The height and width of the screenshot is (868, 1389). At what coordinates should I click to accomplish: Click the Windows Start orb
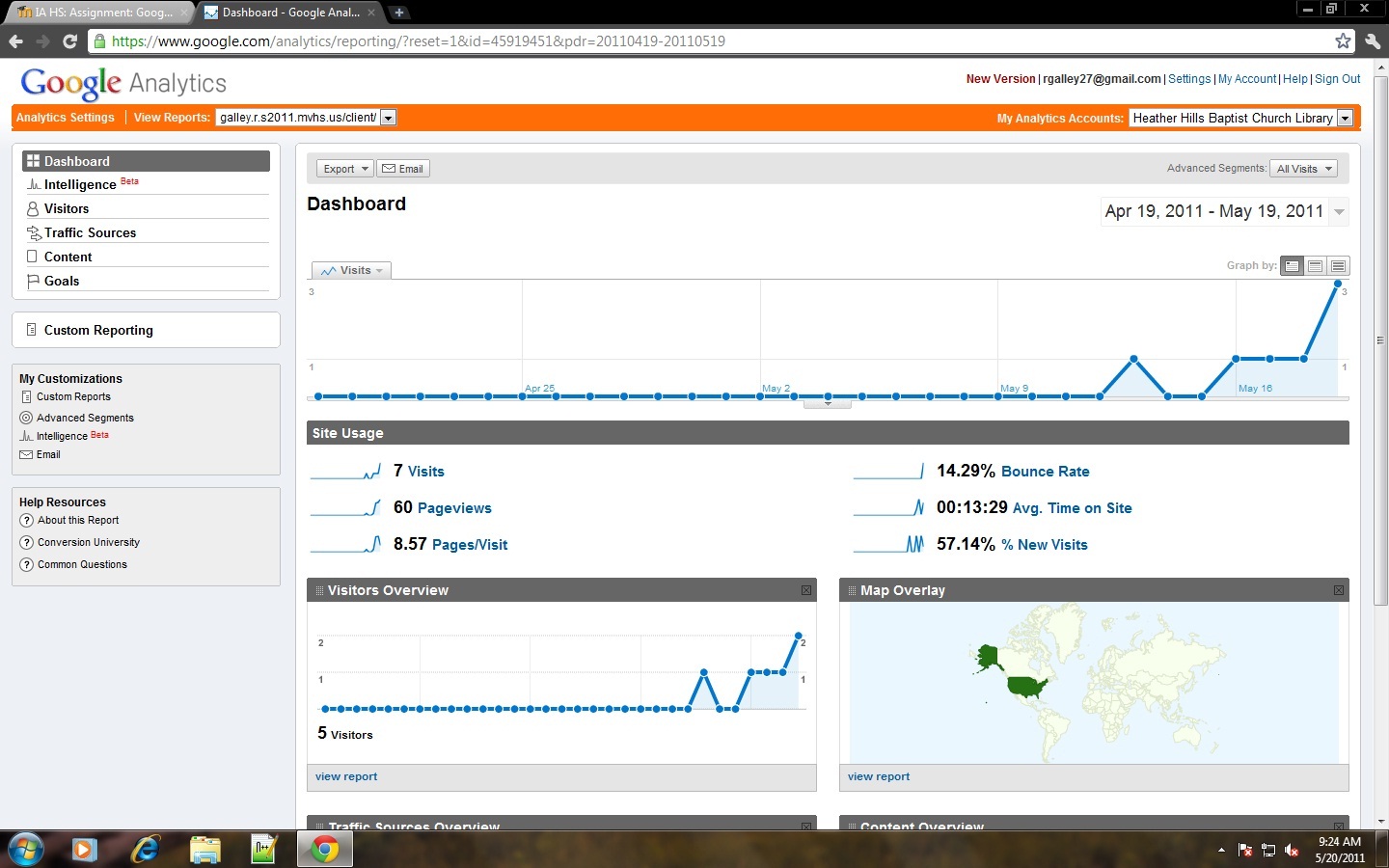26,849
